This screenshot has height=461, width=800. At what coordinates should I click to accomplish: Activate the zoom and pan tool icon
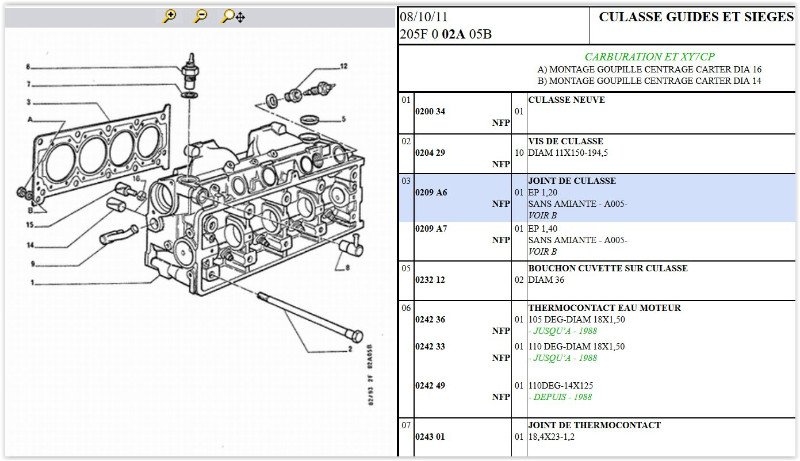pyautogui.click(x=234, y=16)
